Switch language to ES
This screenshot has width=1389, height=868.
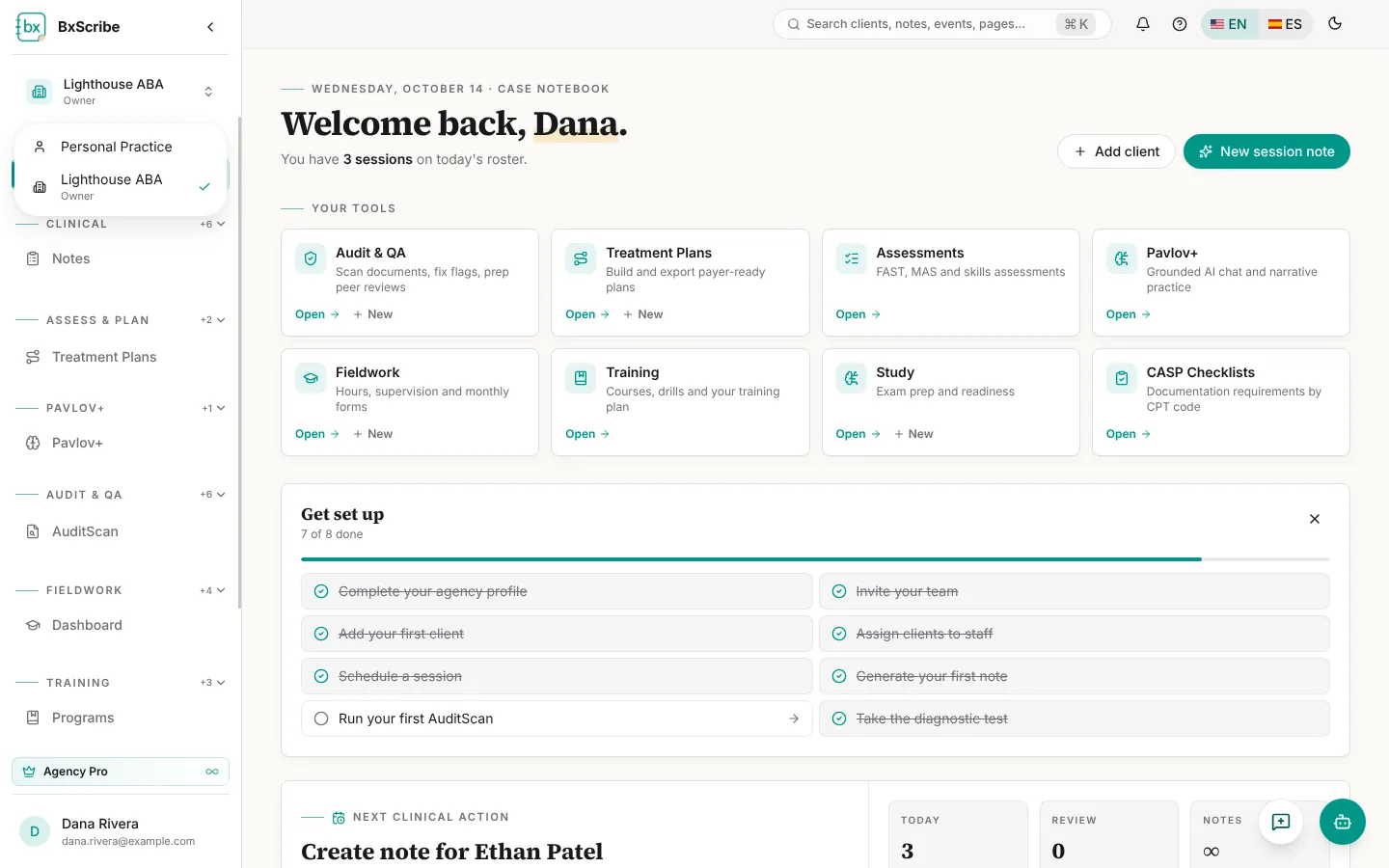coord(1285,24)
